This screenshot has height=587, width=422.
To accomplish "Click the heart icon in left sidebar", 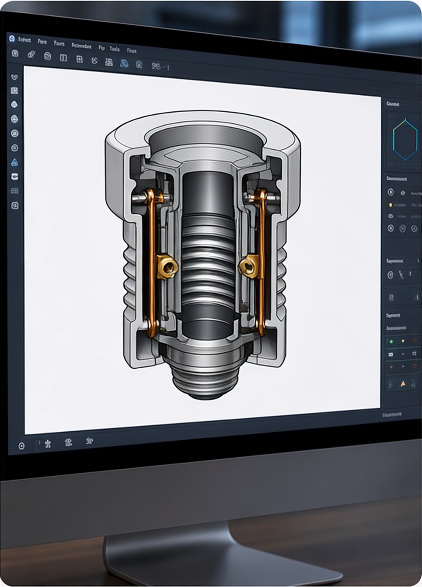I will coord(14,77).
